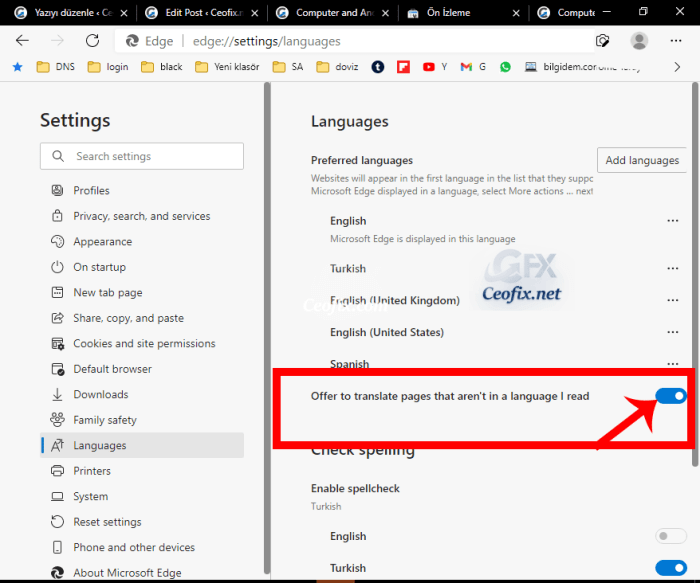Open Reset settings section
Screen dimensions: 700x583
142,522
